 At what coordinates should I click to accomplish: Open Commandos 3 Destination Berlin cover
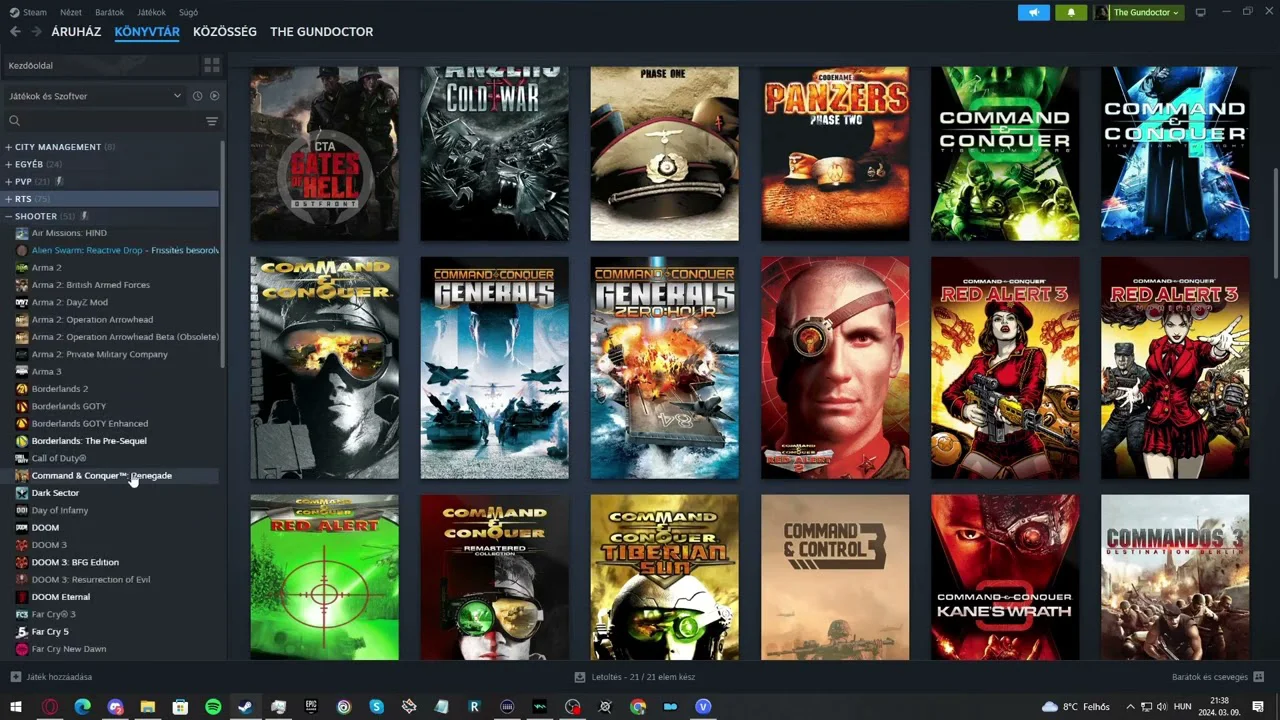(x=1175, y=577)
